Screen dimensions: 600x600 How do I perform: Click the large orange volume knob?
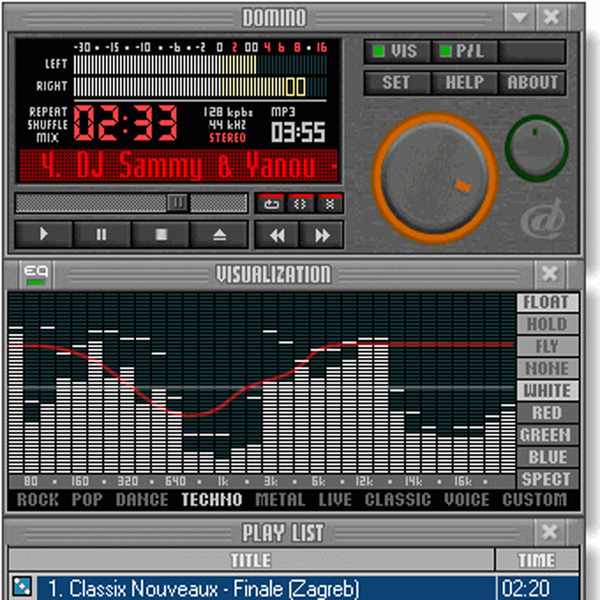(x=435, y=178)
